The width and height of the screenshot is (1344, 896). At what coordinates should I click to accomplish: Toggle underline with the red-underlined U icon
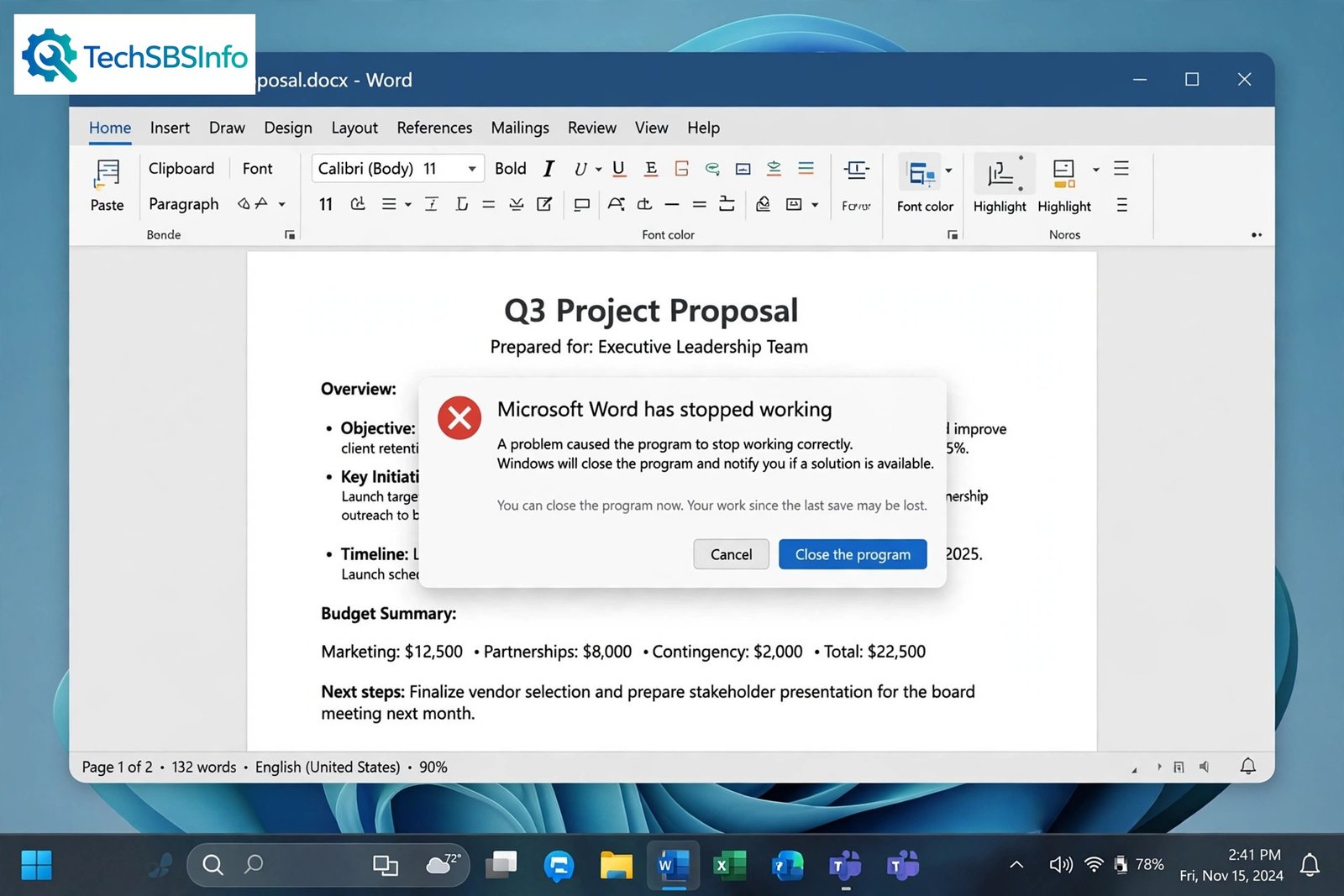pos(618,169)
